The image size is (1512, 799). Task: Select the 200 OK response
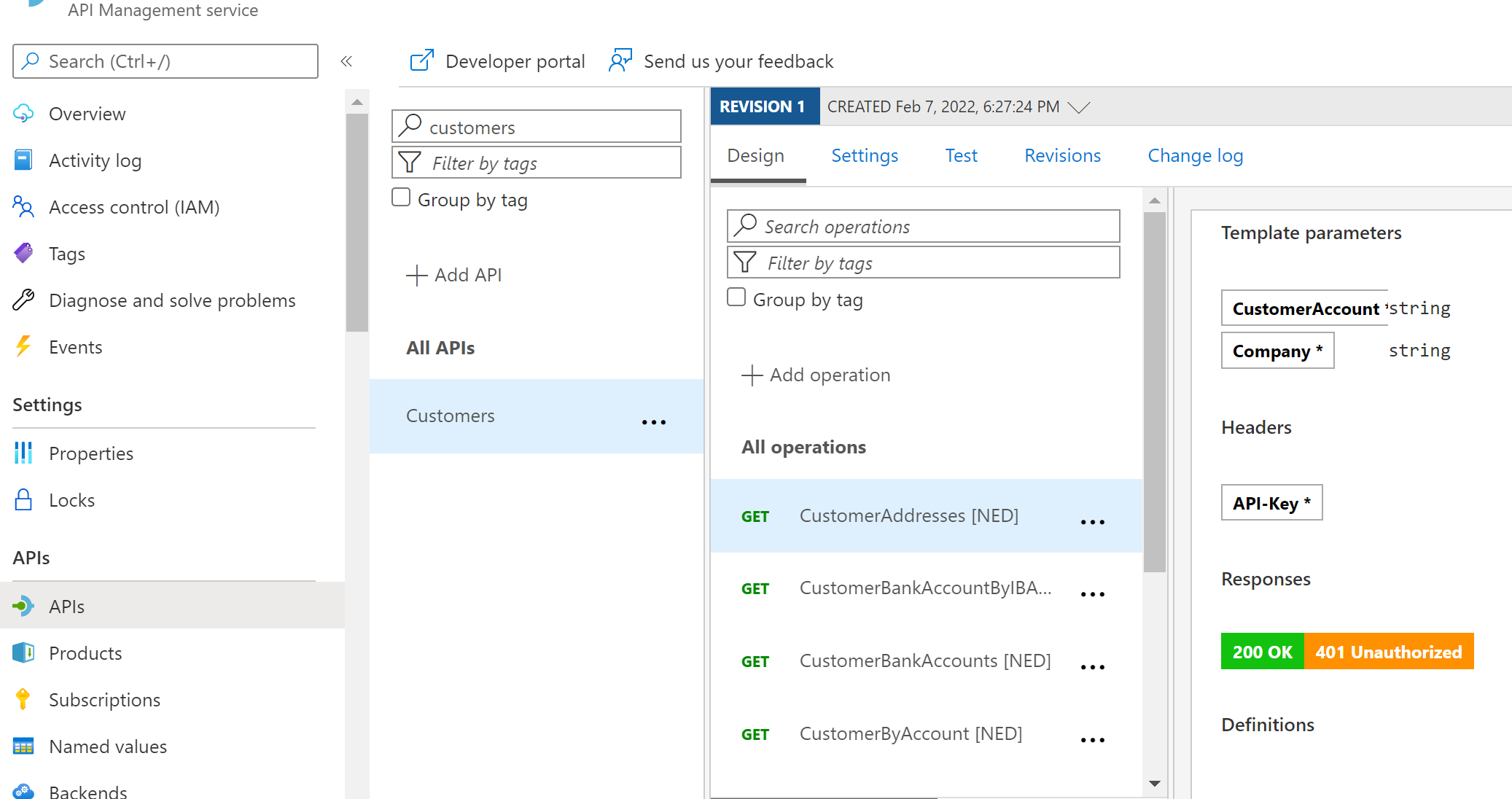click(1263, 652)
